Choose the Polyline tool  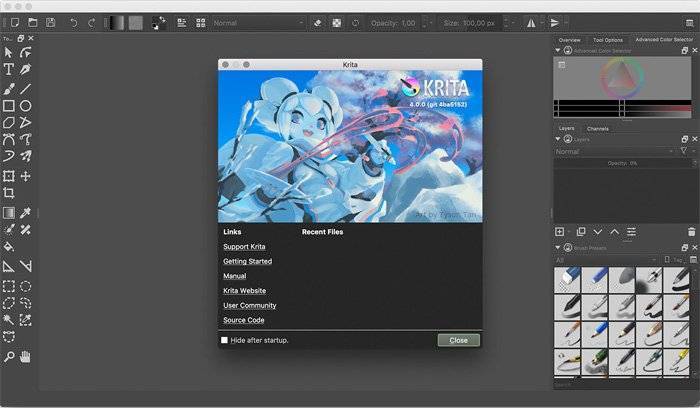(25, 123)
